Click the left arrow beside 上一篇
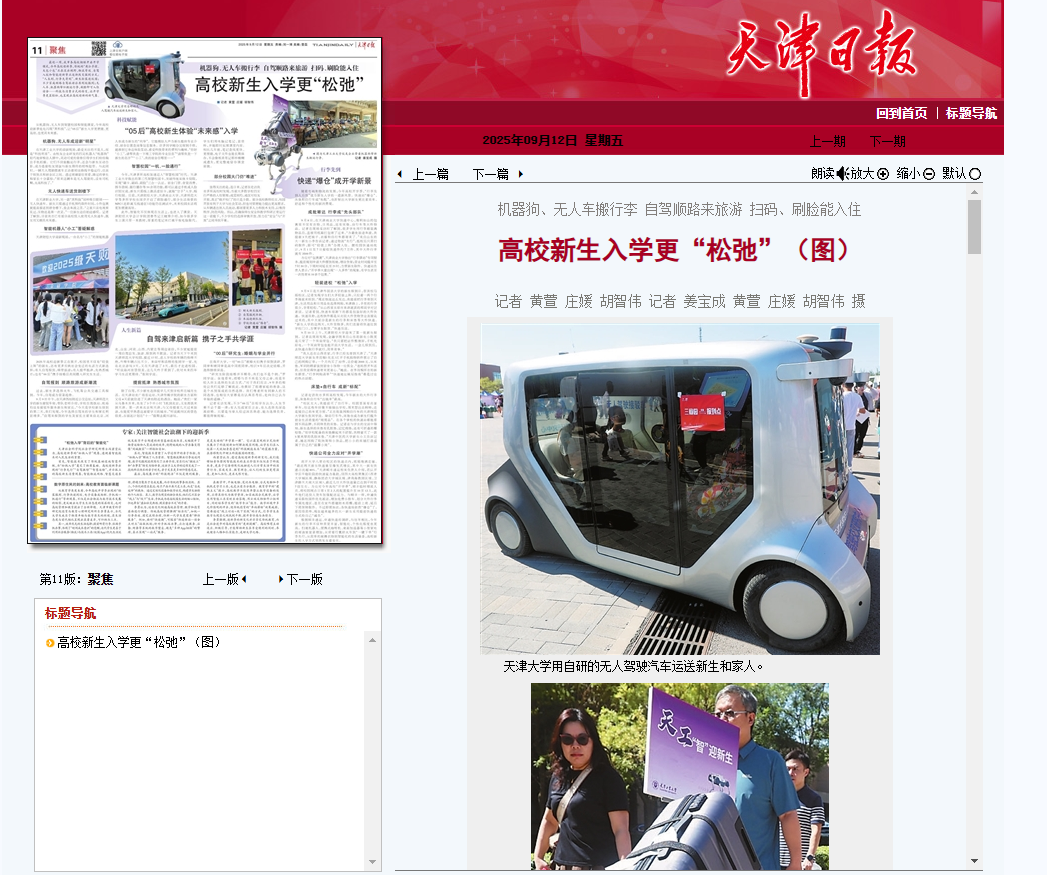The width and height of the screenshot is (1047, 875). (x=400, y=174)
